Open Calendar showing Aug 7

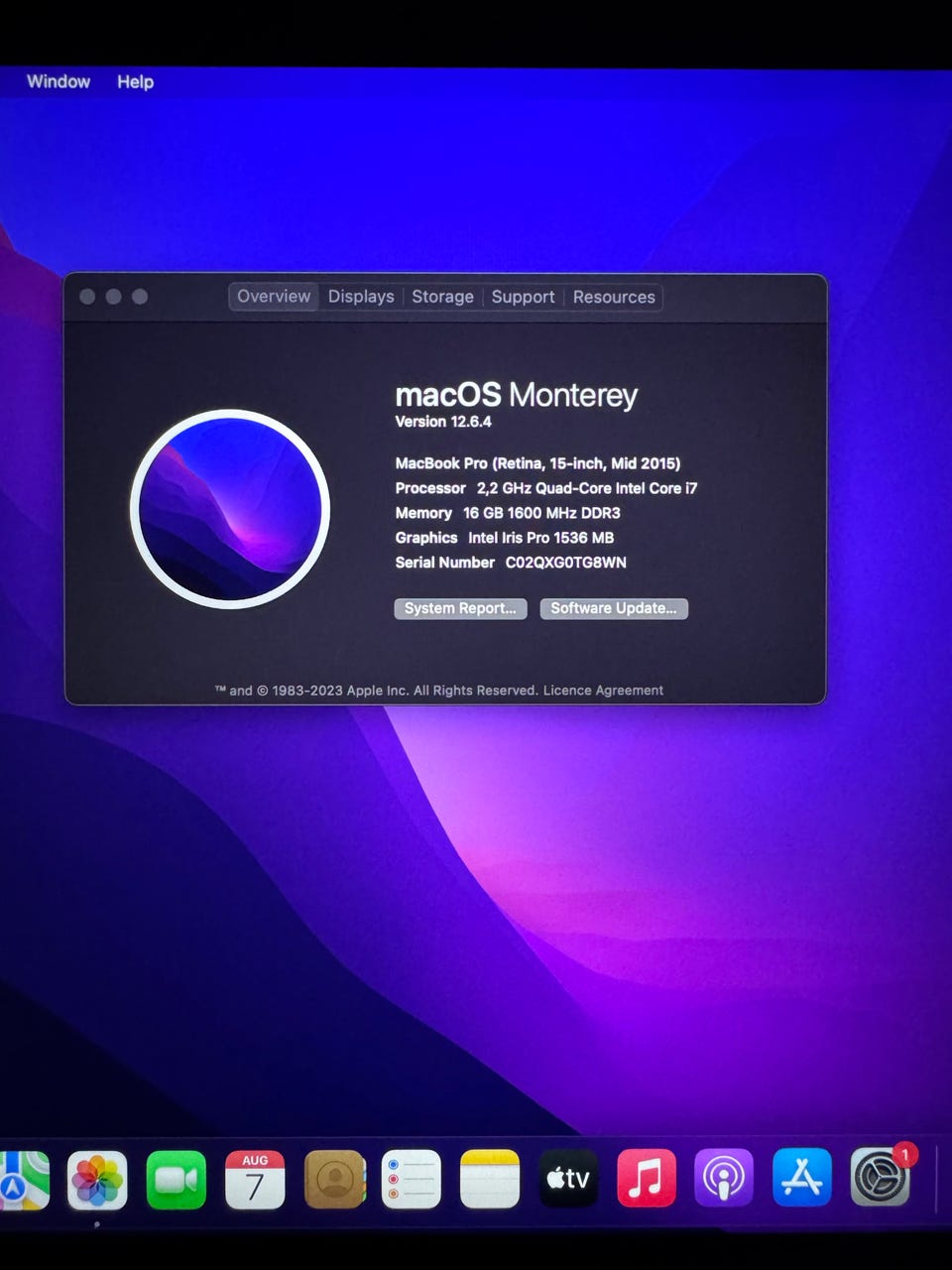click(255, 1180)
